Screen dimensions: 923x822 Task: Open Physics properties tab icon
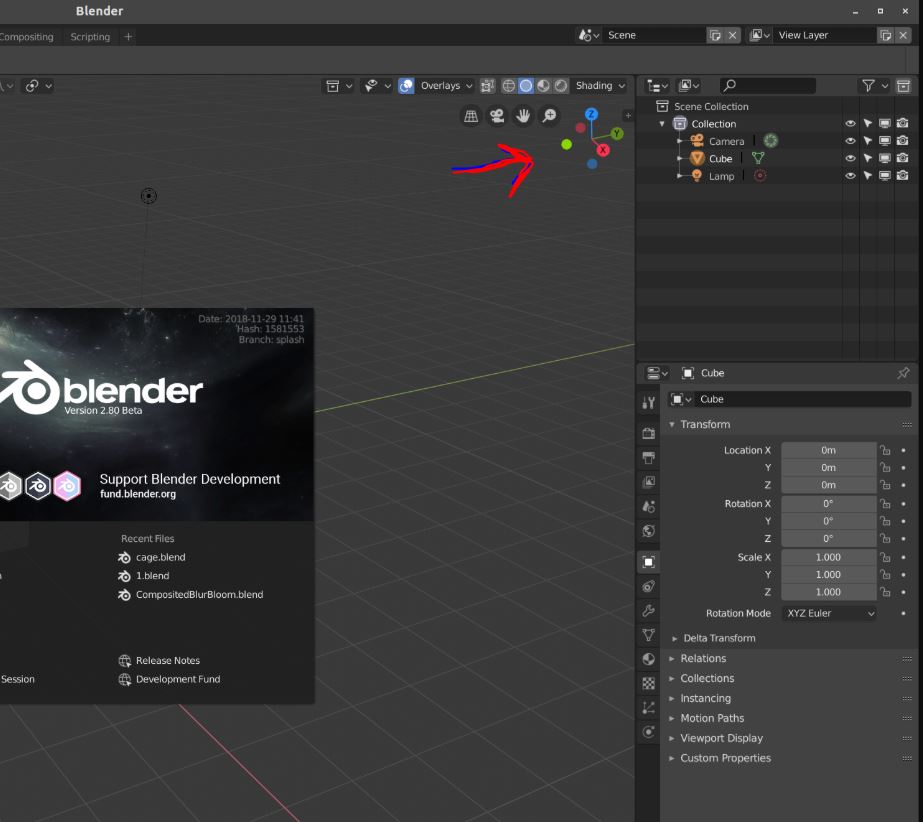(x=648, y=732)
